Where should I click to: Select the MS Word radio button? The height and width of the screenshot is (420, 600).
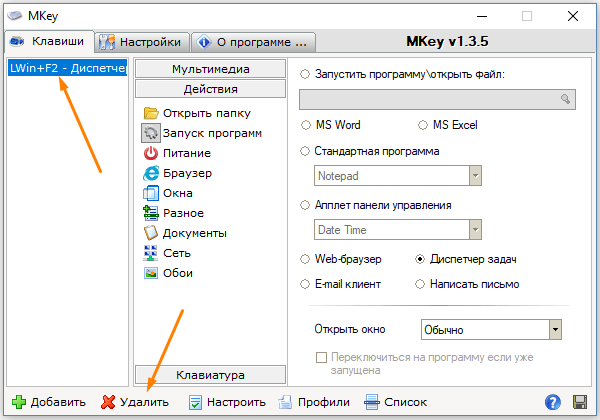tap(306, 125)
